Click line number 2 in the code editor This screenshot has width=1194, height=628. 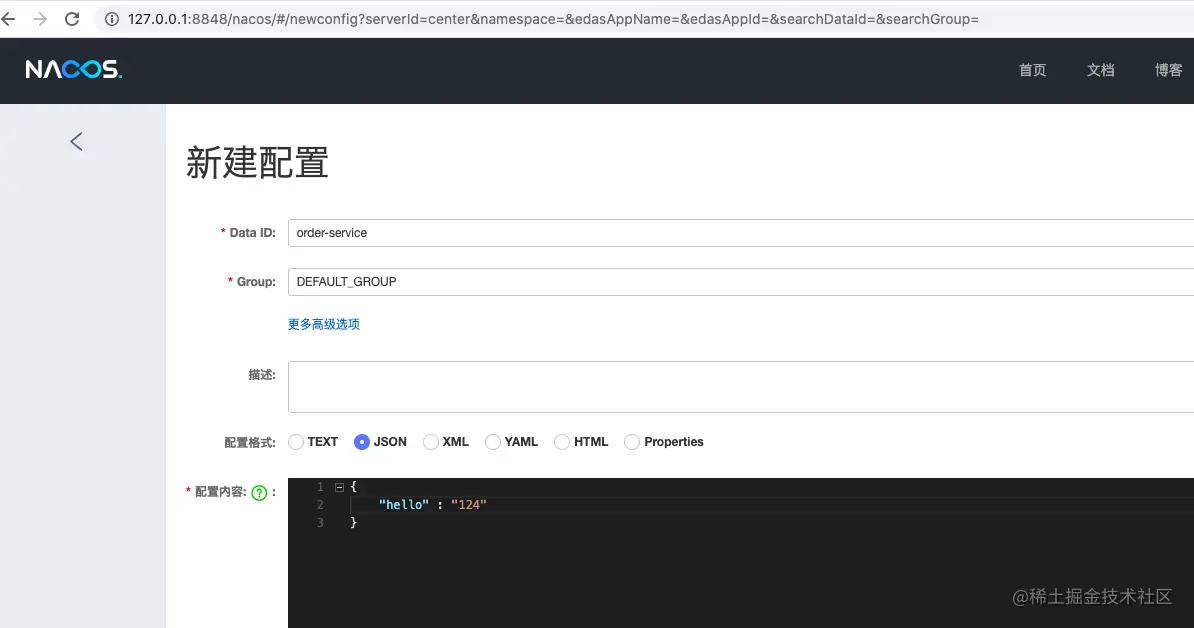[x=320, y=505]
